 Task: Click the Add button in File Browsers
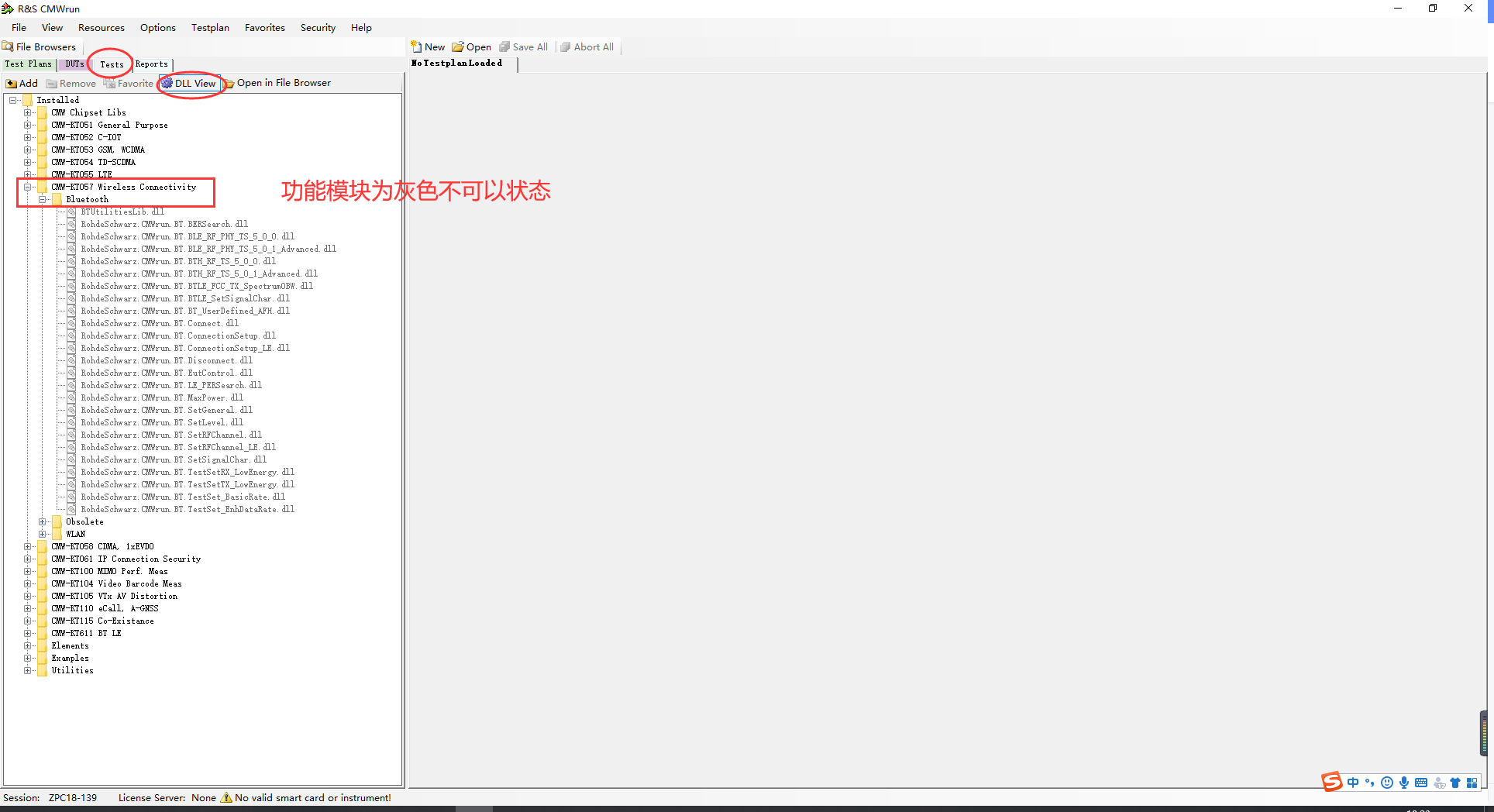(x=22, y=83)
